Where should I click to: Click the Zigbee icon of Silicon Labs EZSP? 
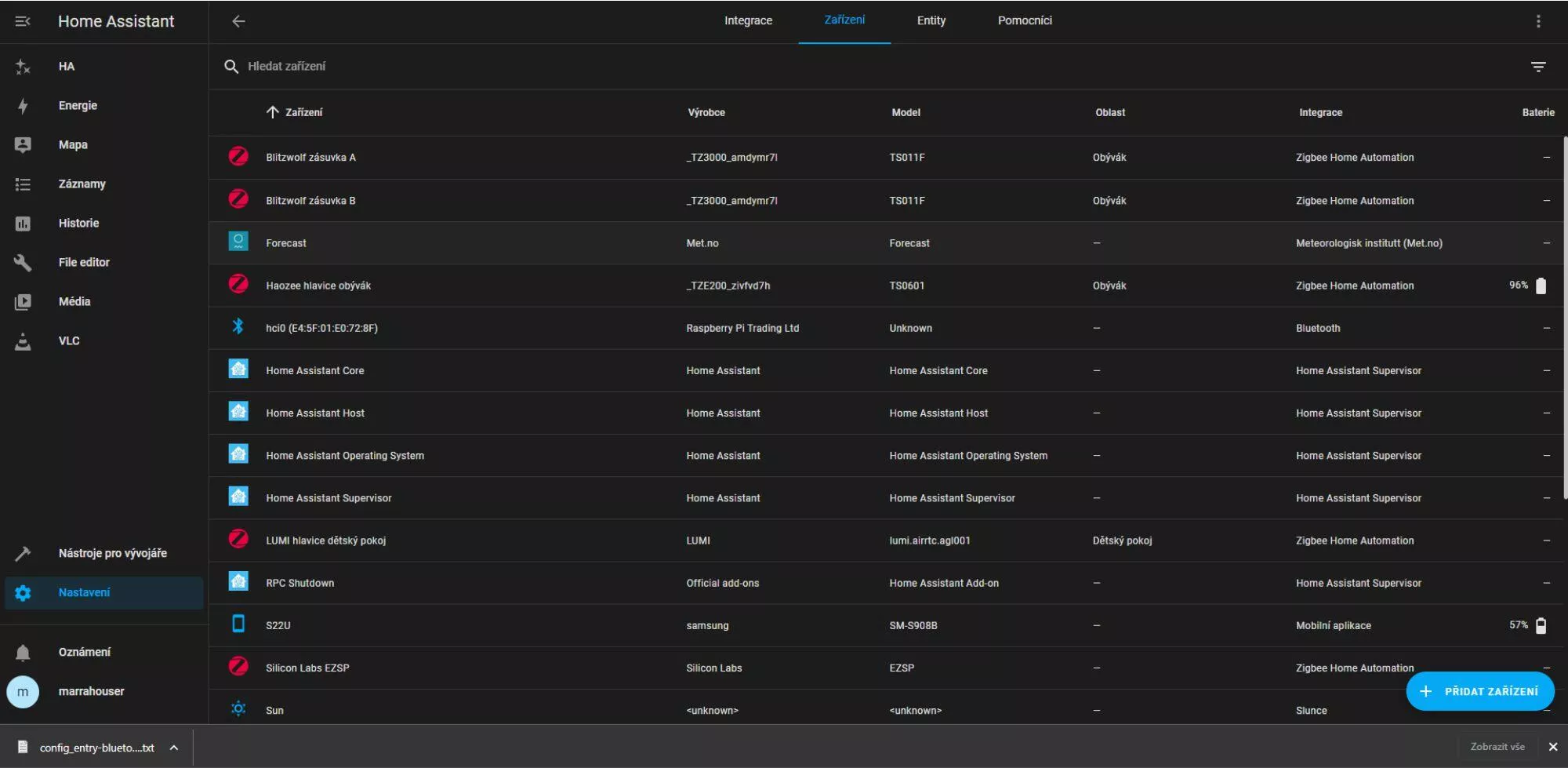(238, 666)
